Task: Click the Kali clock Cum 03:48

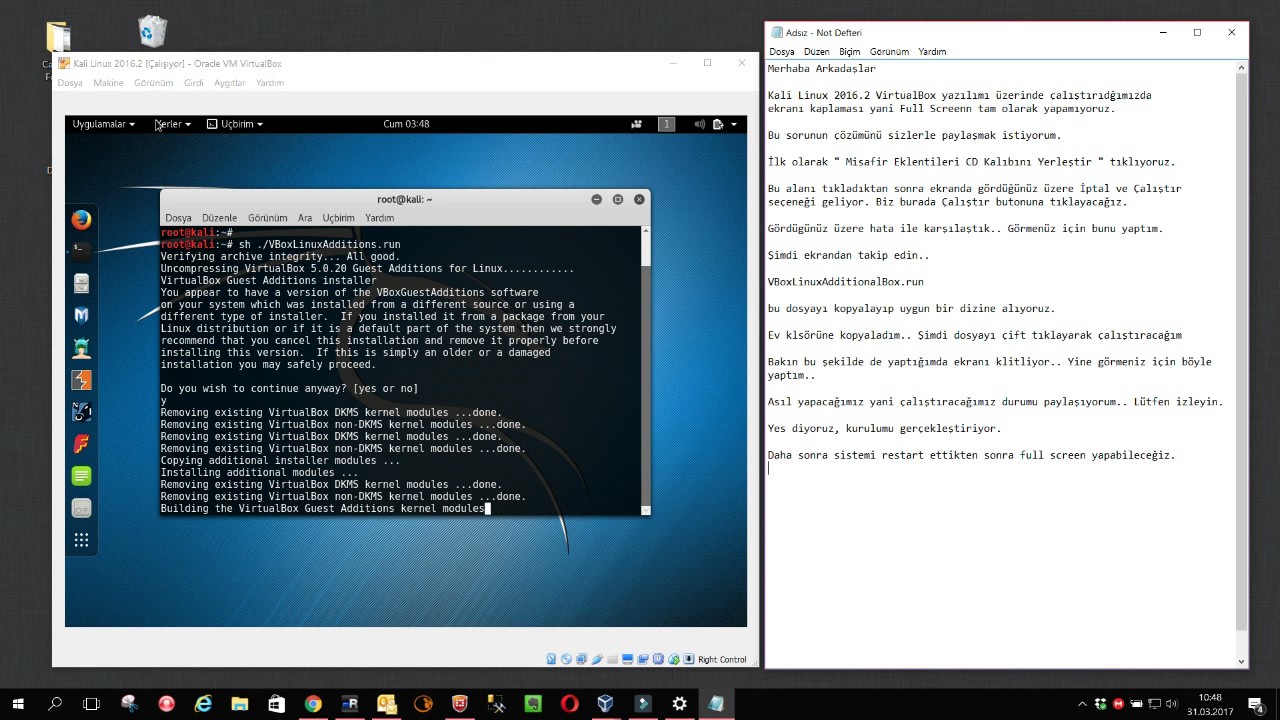Action: (406, 124)
